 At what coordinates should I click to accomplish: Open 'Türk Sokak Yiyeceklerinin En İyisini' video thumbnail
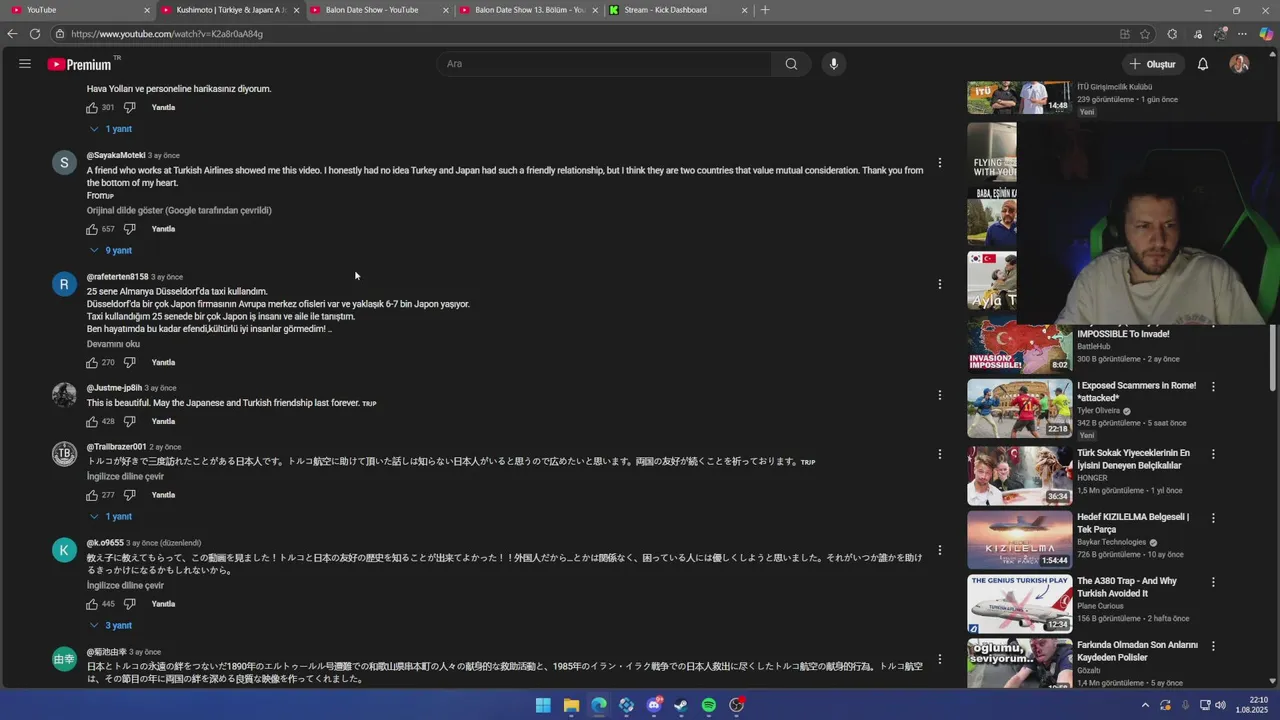coord(1019,476)
